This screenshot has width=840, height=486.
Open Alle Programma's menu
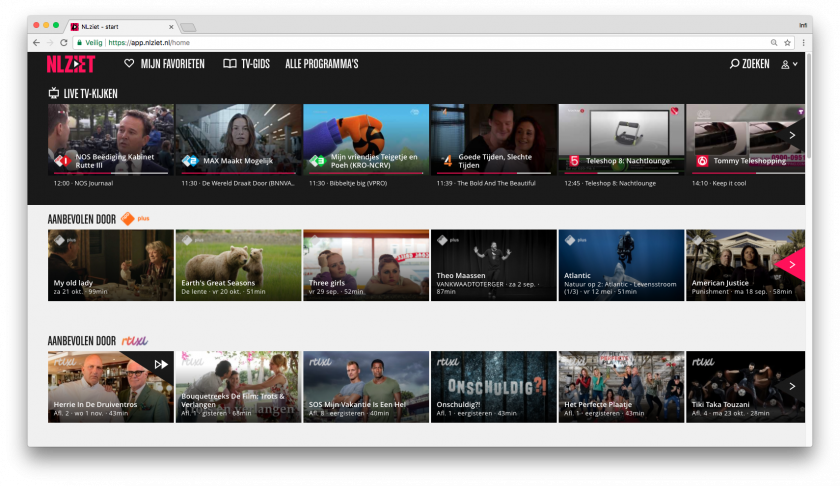point(321,64)
